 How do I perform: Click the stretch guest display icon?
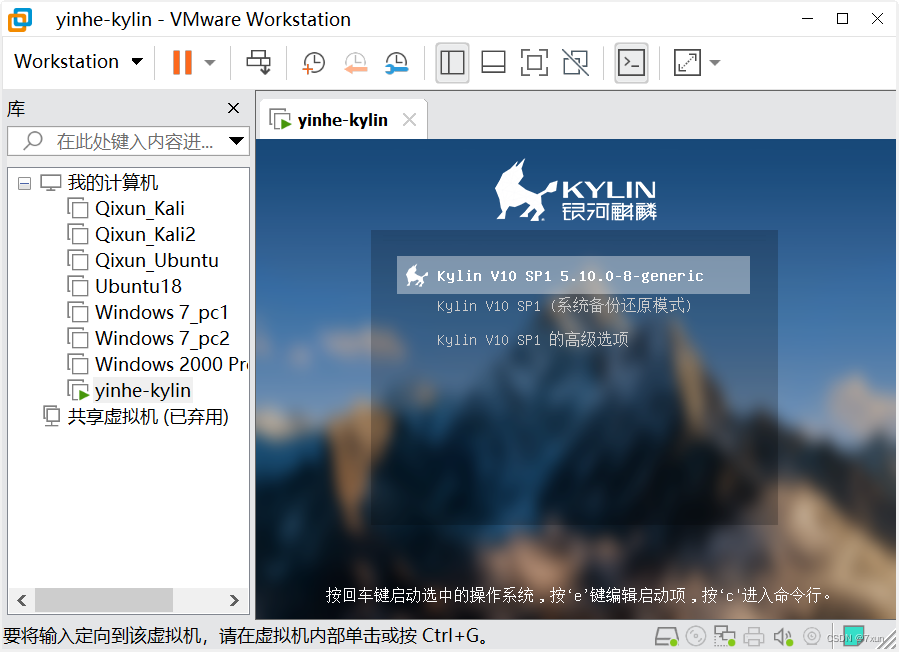687,63
